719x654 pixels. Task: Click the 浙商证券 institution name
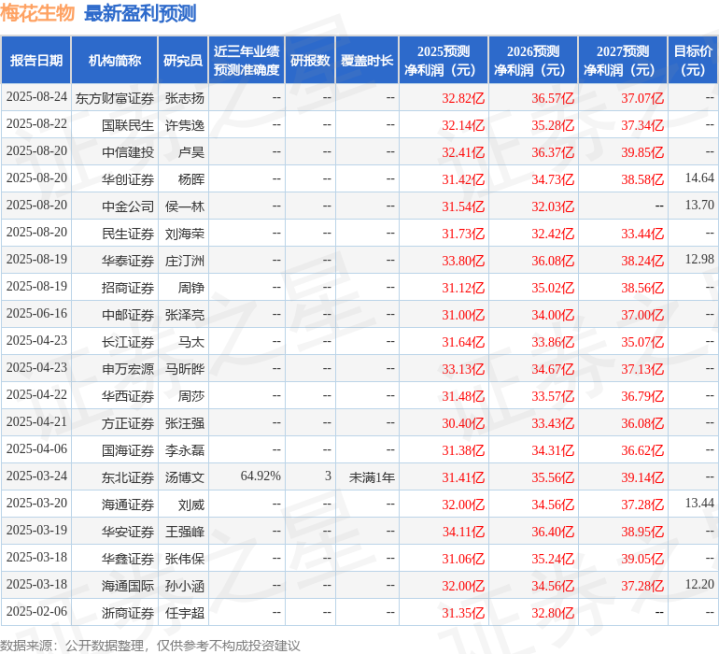coord(128,612)
